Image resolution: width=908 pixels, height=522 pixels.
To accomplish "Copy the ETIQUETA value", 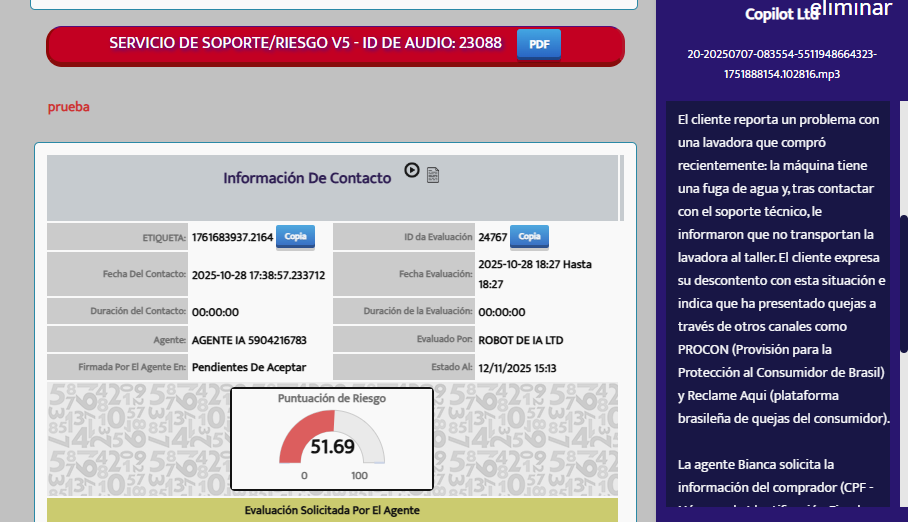I will tap(295, 237).
